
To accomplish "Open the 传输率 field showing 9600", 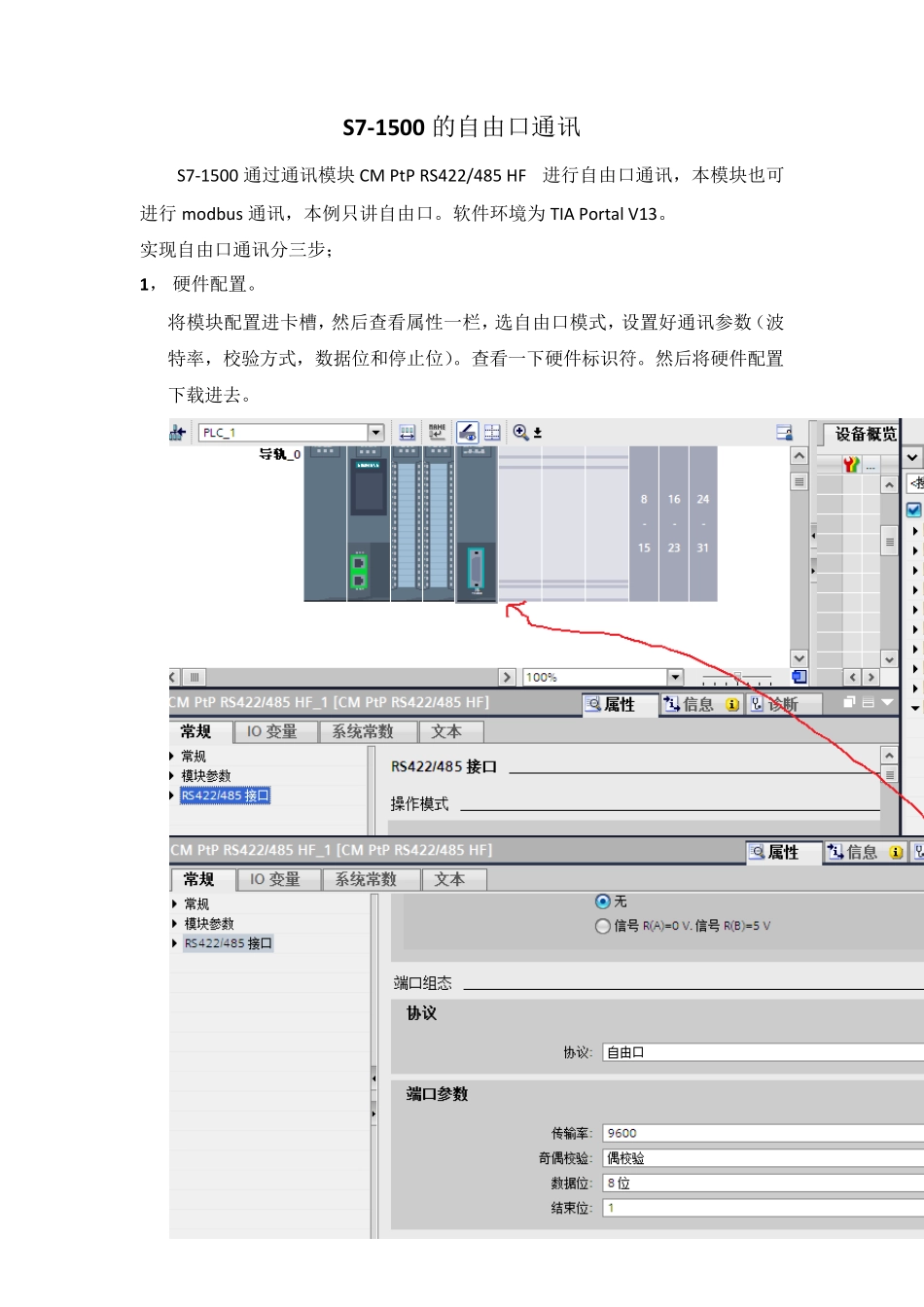I will click(764, 1133).
